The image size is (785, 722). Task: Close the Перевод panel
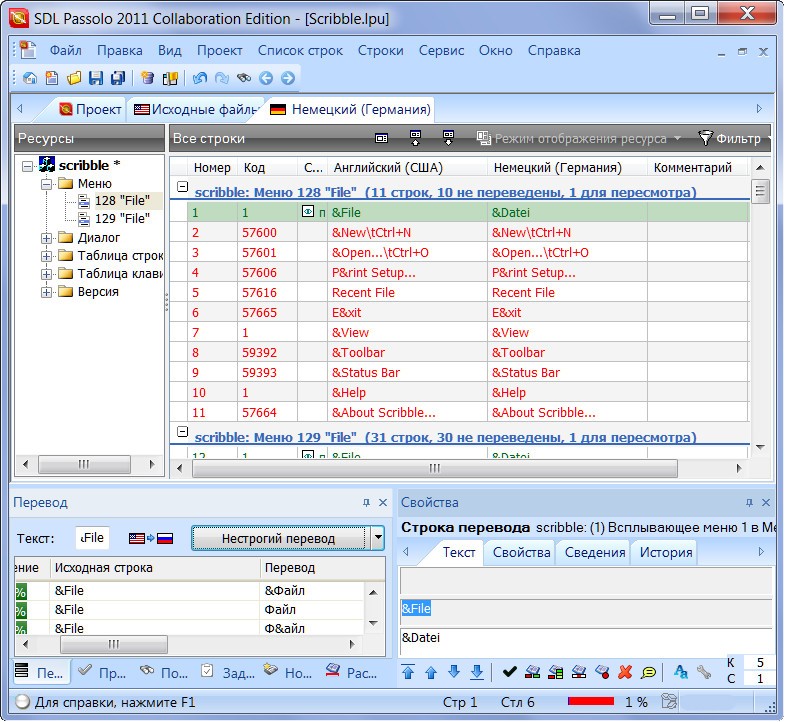point(383,502)
